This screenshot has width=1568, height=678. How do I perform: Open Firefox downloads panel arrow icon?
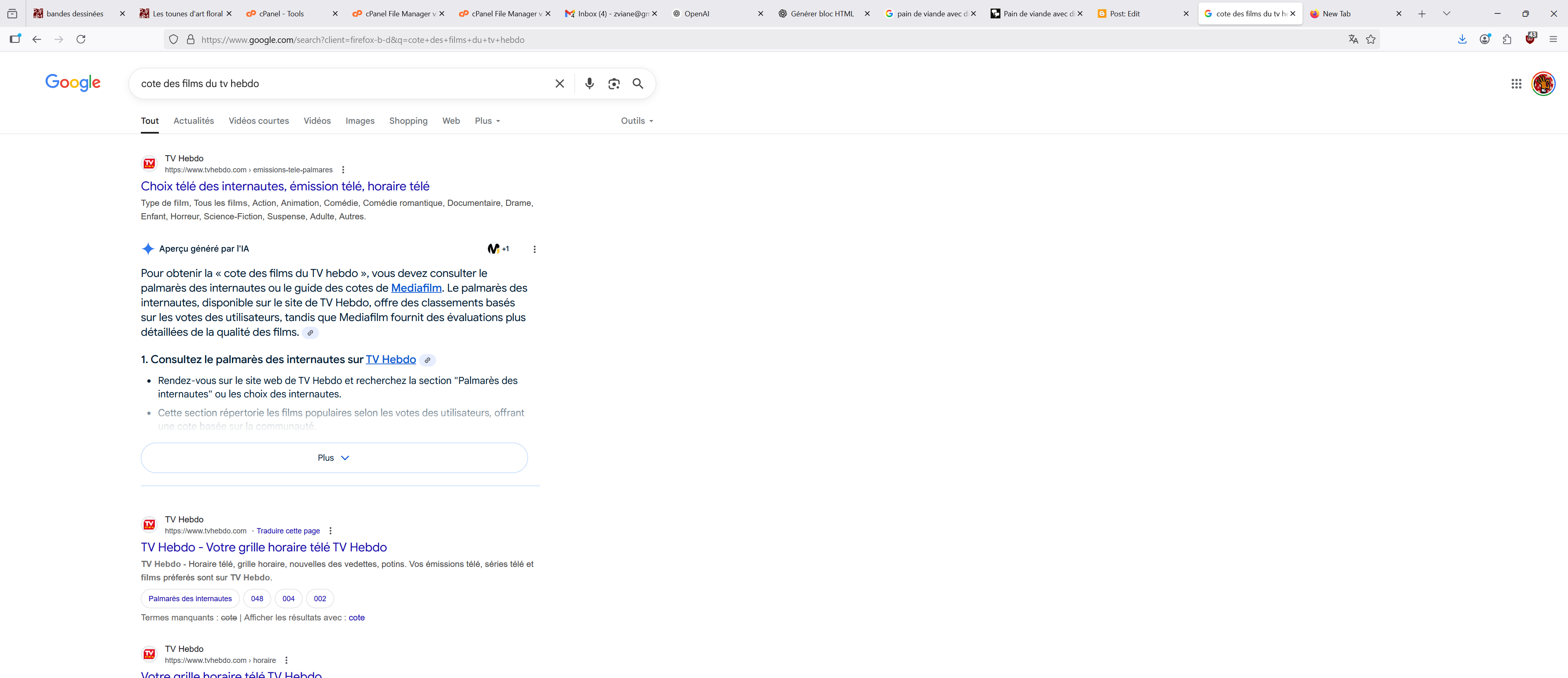[x=1462, y=40]
